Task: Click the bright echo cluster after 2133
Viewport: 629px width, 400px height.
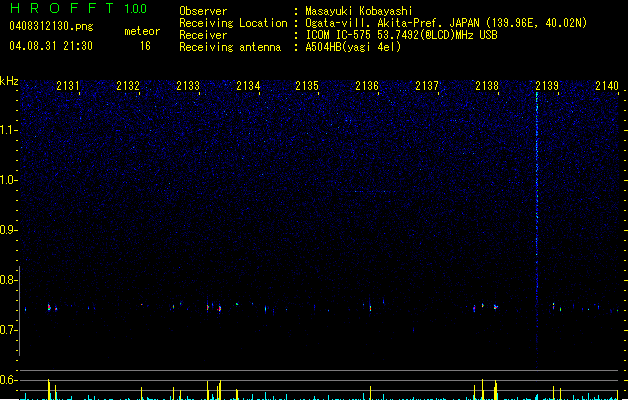Action: (x=213, y=307)
